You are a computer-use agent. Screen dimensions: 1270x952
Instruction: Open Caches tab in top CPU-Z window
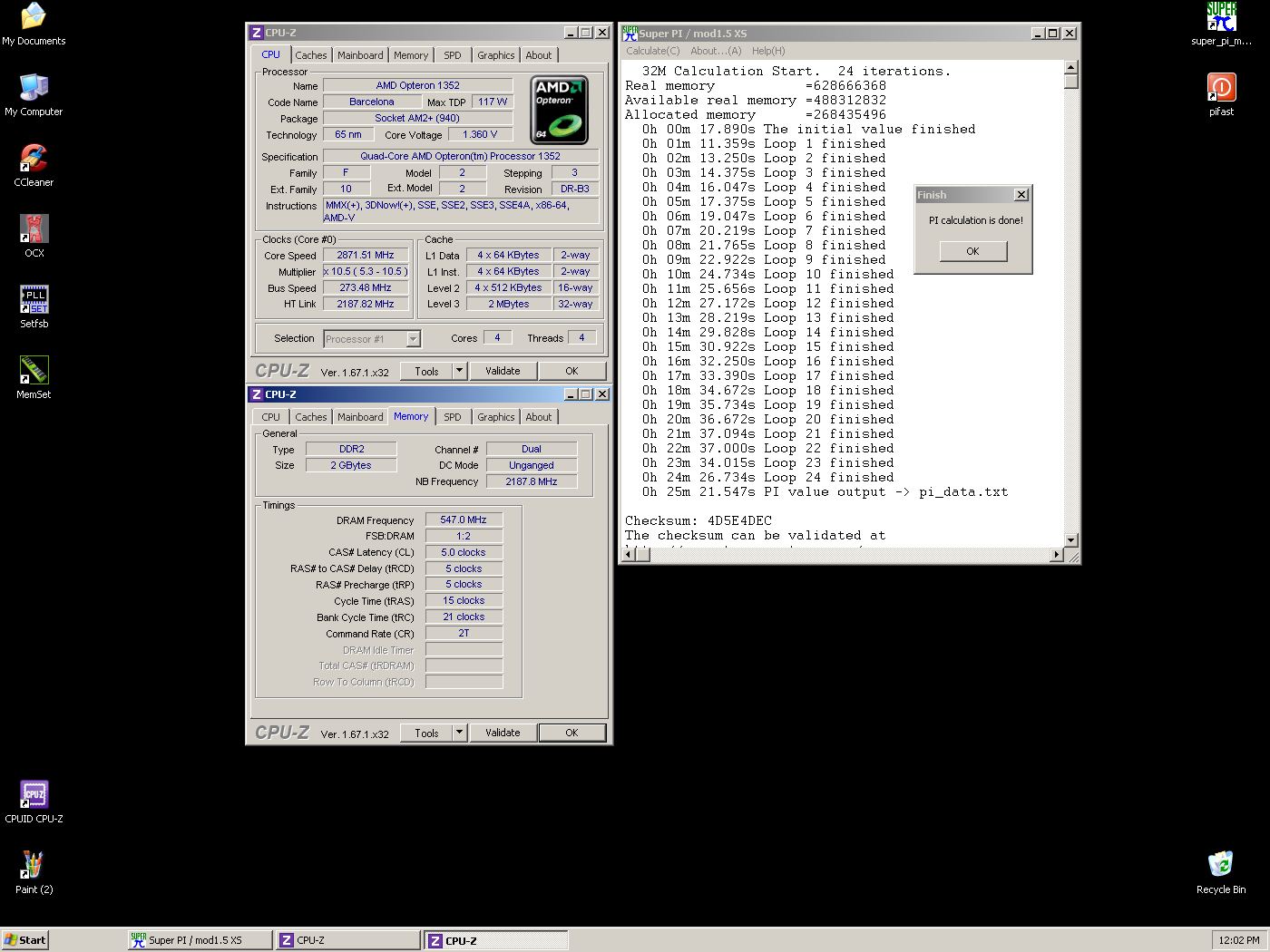click(x=311, y=55)
